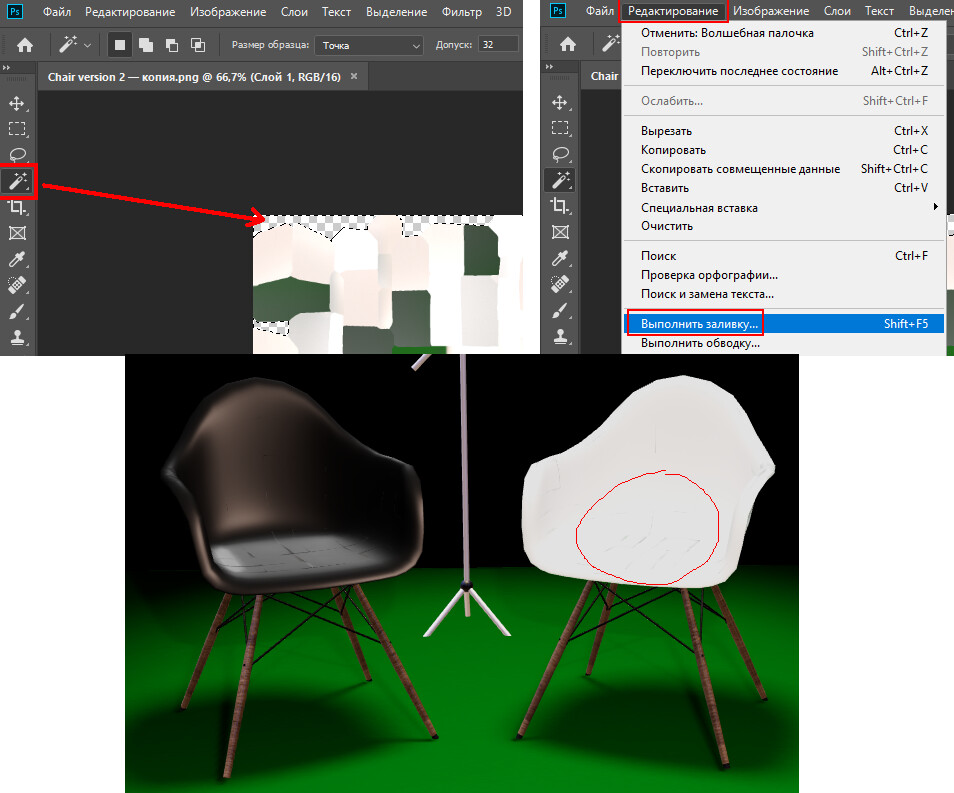Select the Lasso tool in right window
Viewport: 954px width, 793px height.
[560, 154]
